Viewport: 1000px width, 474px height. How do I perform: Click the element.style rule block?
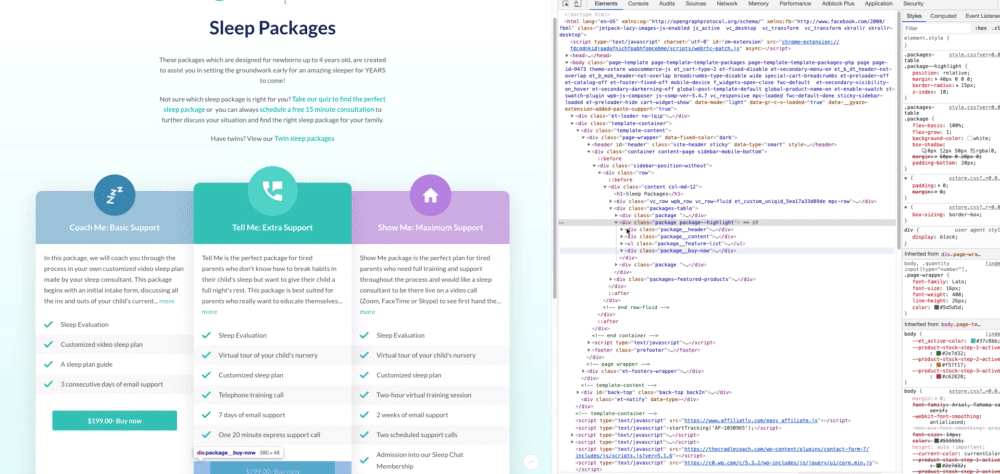pos(952,42)
